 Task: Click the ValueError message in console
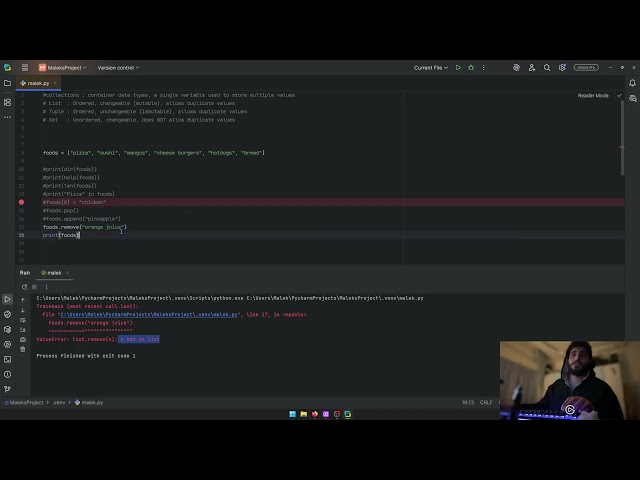coord(98,339)
